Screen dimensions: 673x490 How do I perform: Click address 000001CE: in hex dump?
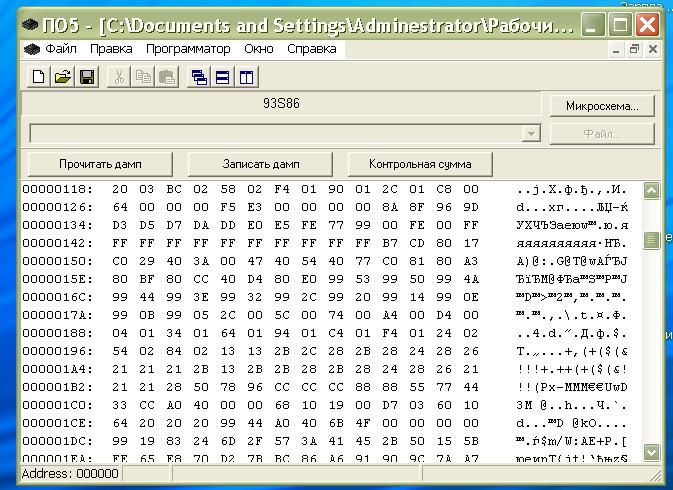[x=58, y=423]
